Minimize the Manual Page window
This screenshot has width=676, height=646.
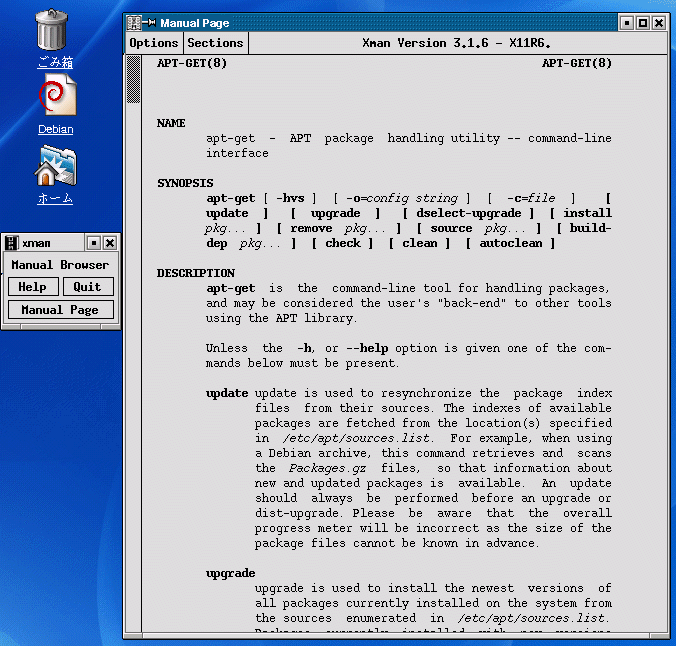click(x=627, y=23)
